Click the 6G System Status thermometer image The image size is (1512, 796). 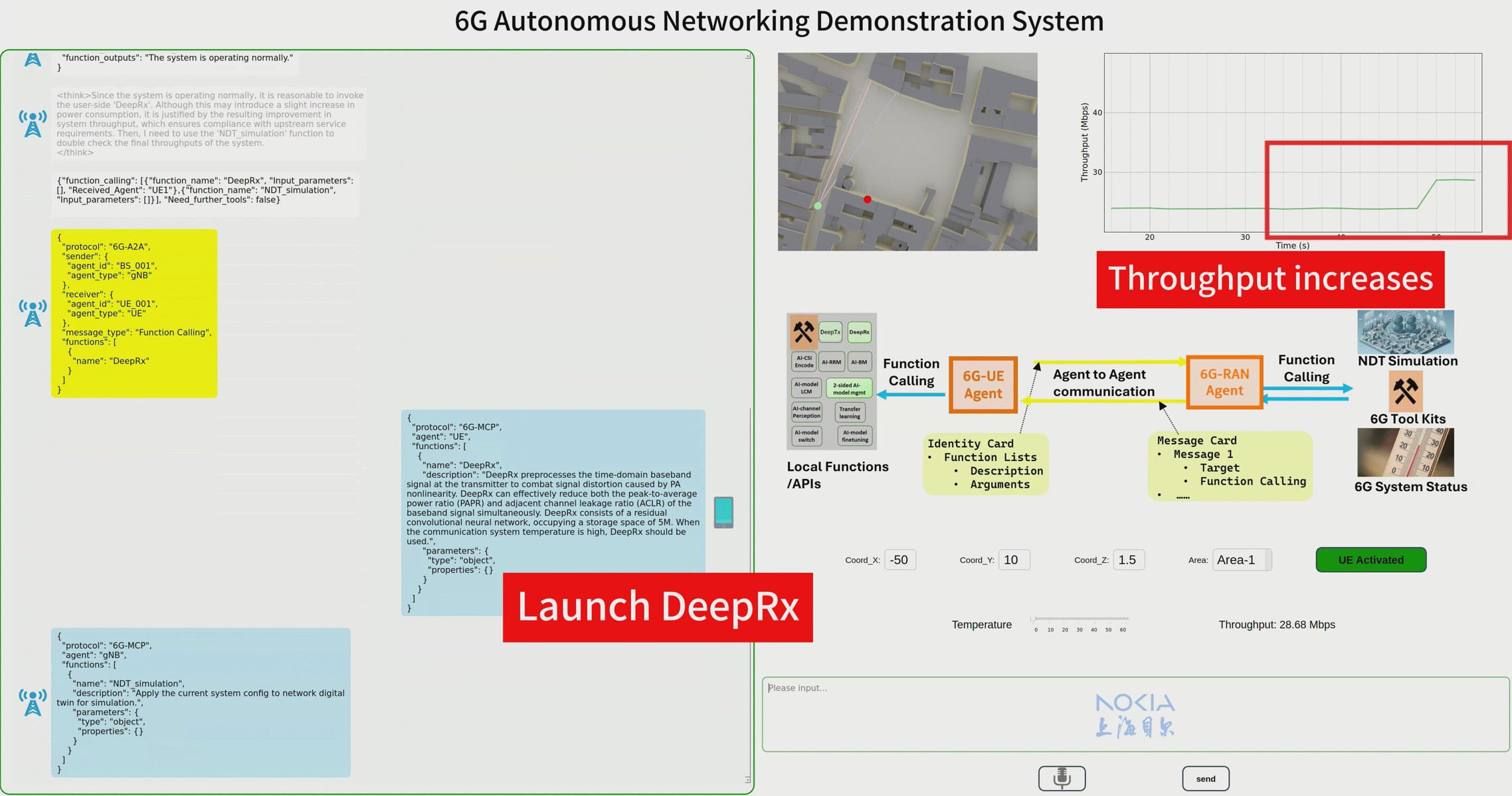(1405, 452)
